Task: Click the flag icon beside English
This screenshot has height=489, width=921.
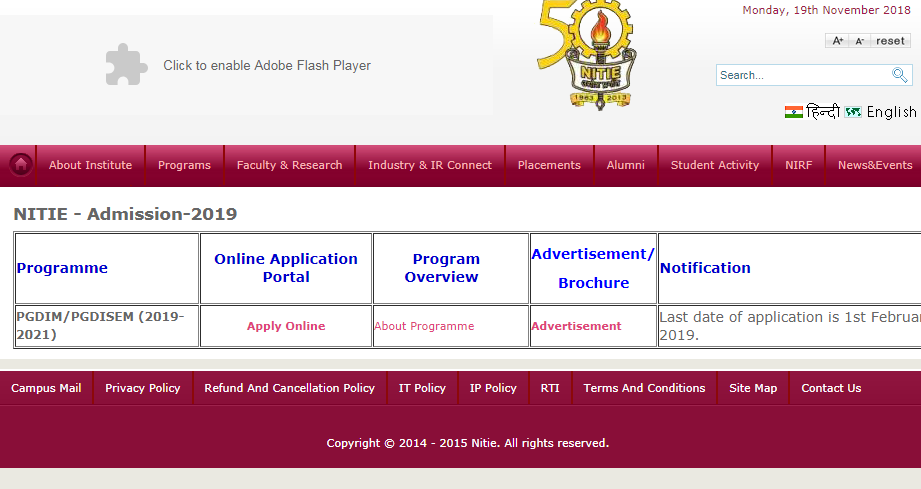Action: pos(853,112)
